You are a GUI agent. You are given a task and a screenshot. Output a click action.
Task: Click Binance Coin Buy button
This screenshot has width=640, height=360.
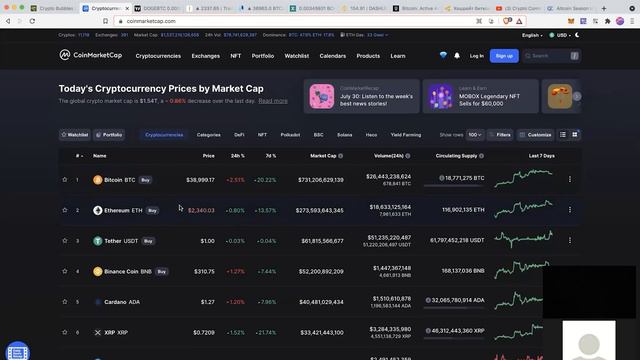(162, 272)
